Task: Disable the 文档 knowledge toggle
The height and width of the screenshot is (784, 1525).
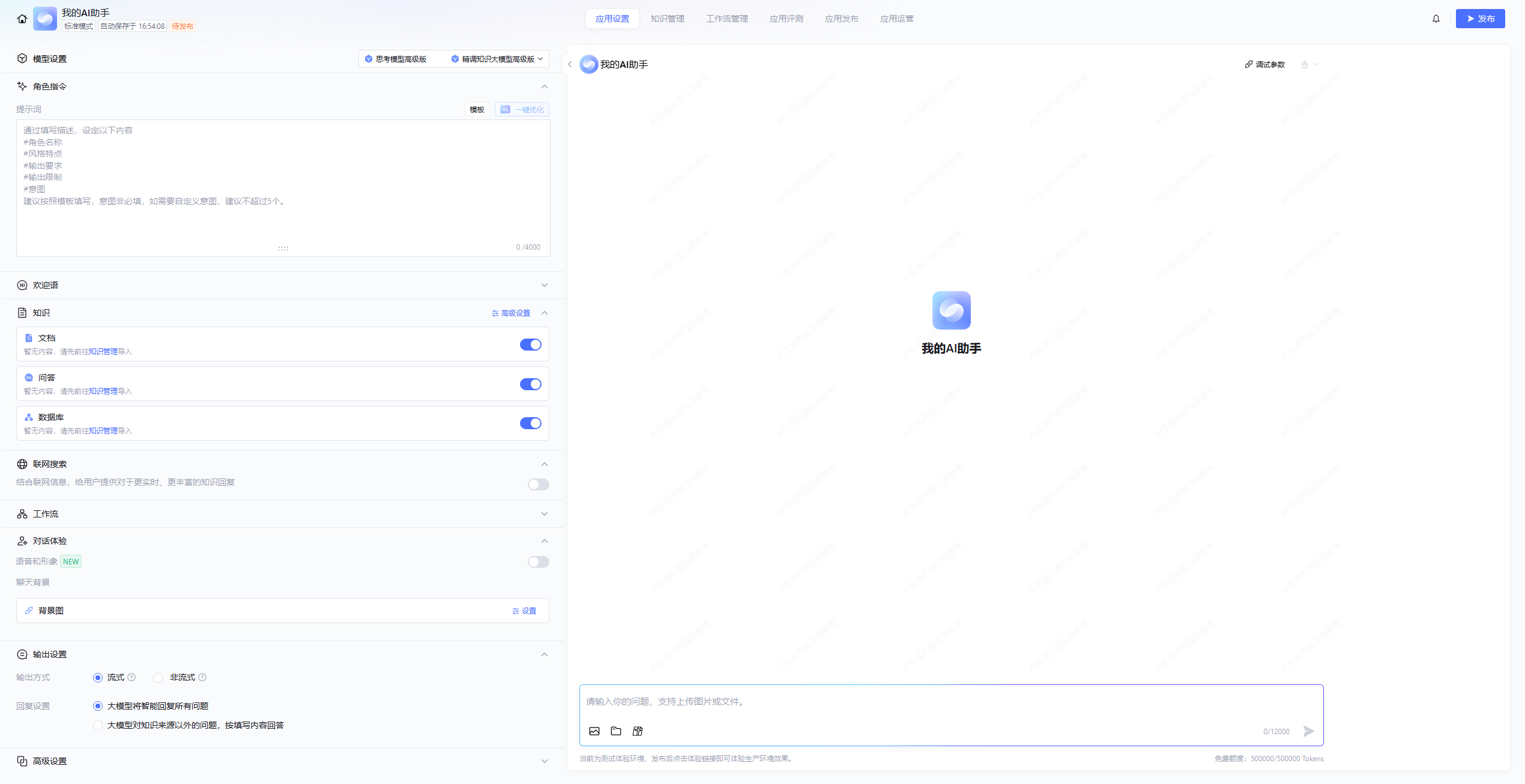Action: [530, 345]
